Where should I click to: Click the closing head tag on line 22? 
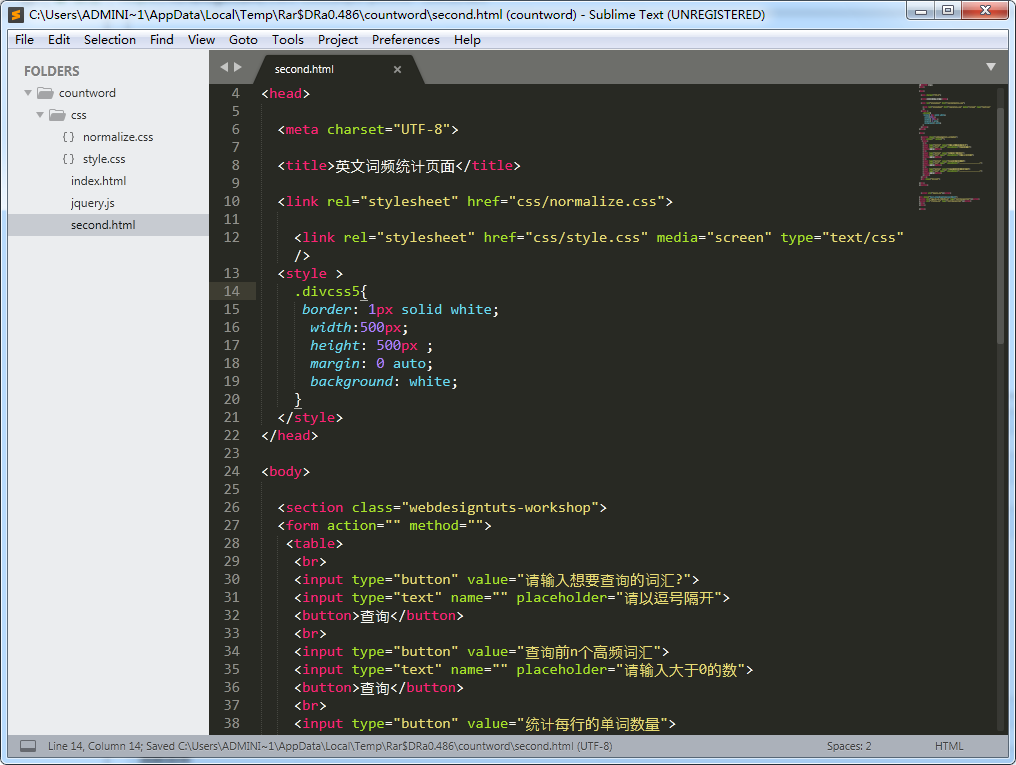pos(289,435)
